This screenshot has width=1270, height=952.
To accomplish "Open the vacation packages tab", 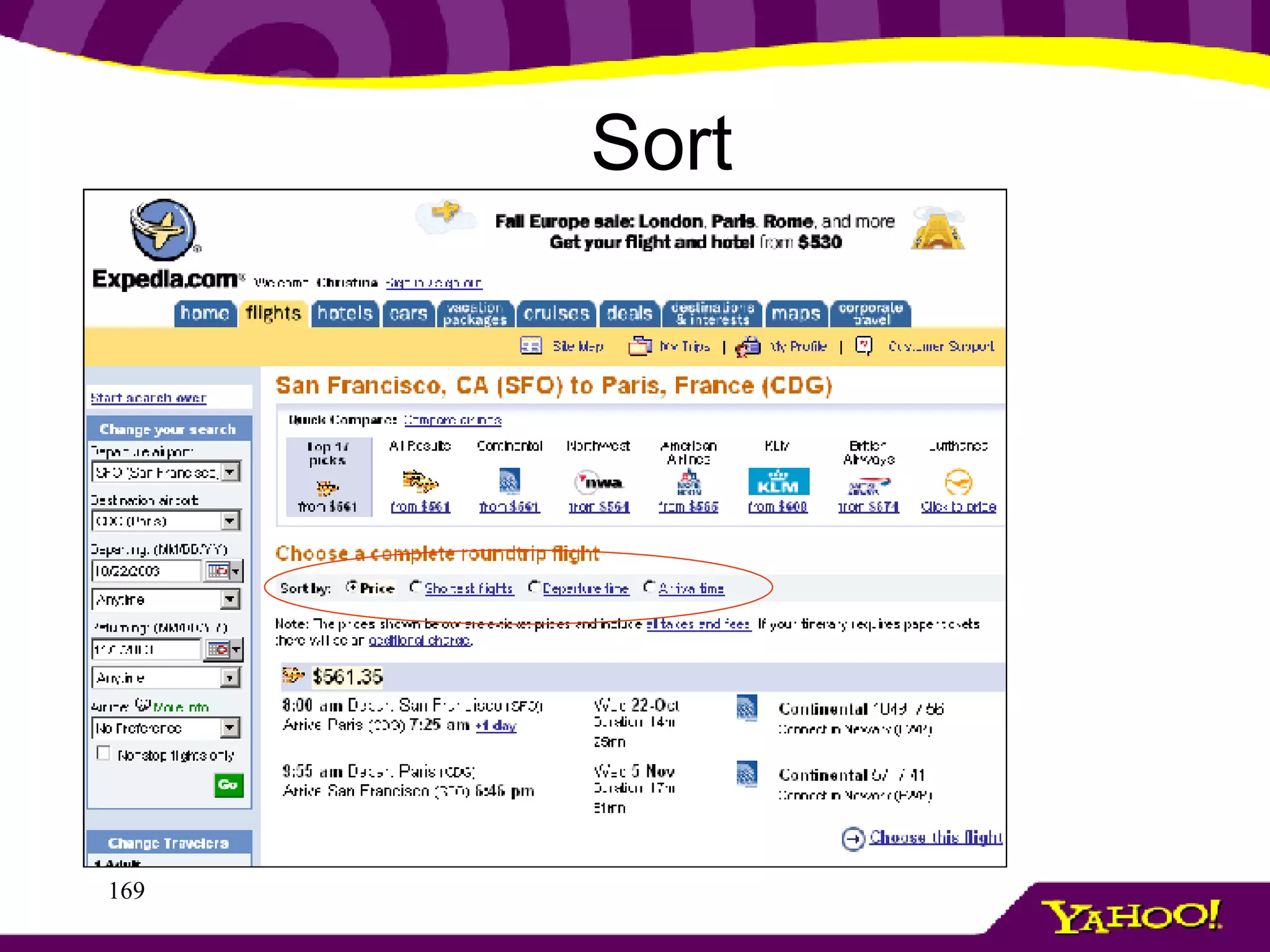I will (x=475, y=314).
